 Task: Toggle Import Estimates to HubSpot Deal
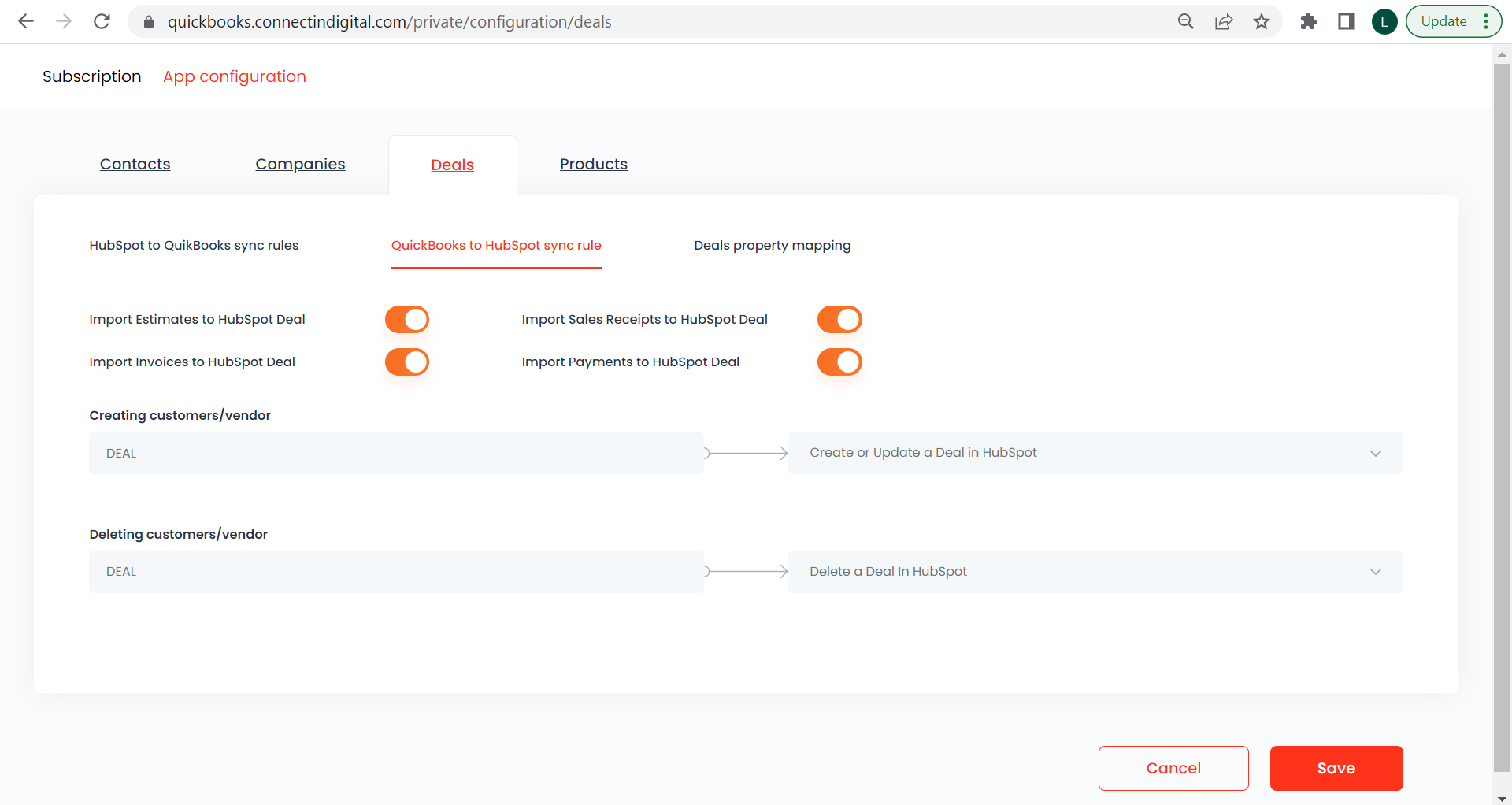[407, 320]
